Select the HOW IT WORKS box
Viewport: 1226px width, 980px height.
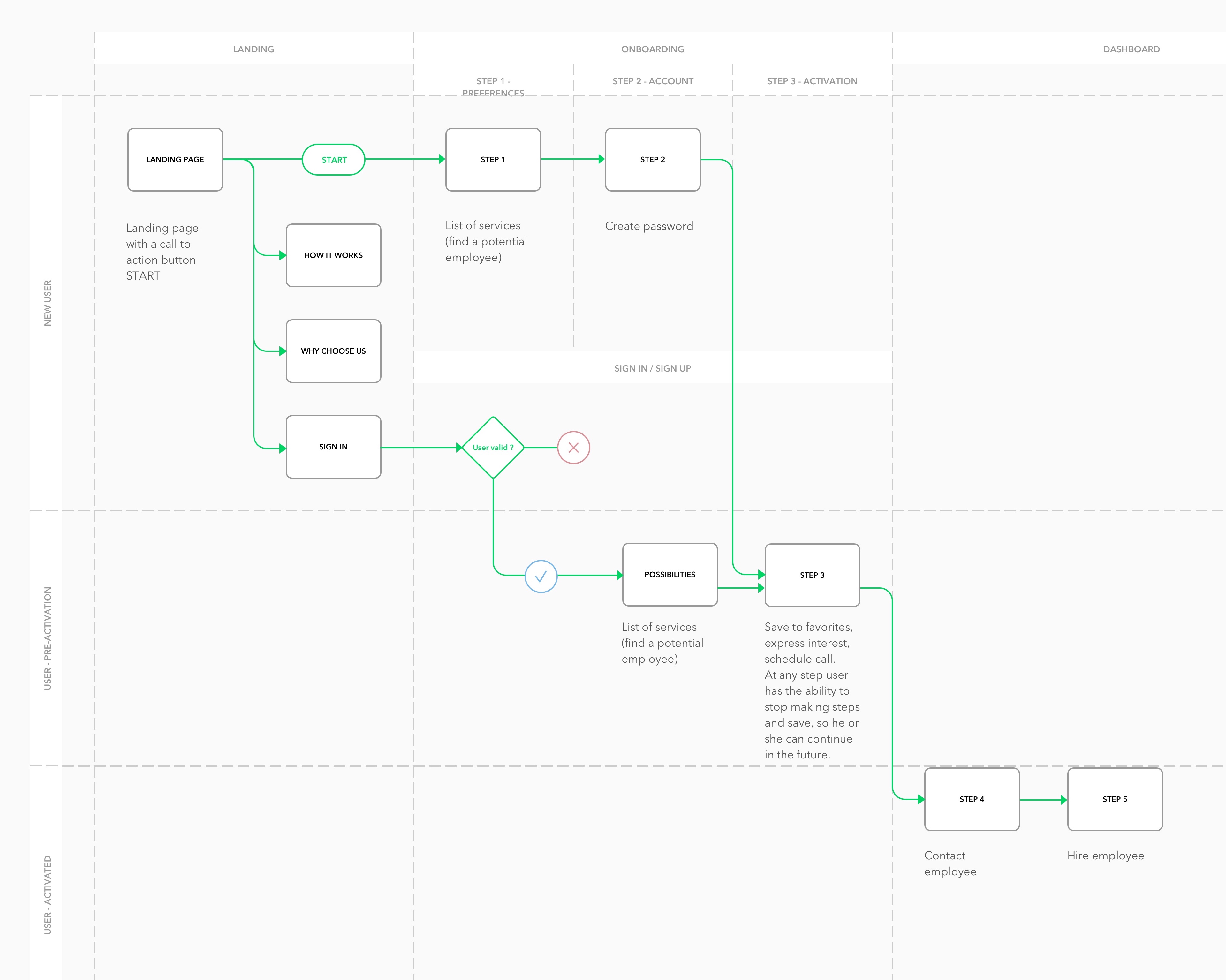point(333,255)
